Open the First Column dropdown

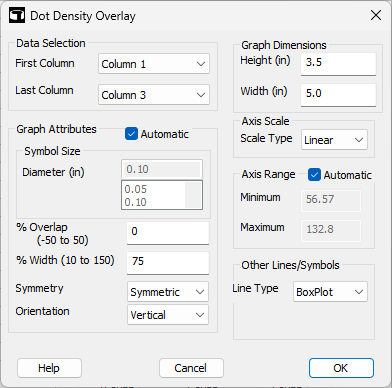pyautogui.click(x=154, y=64)
